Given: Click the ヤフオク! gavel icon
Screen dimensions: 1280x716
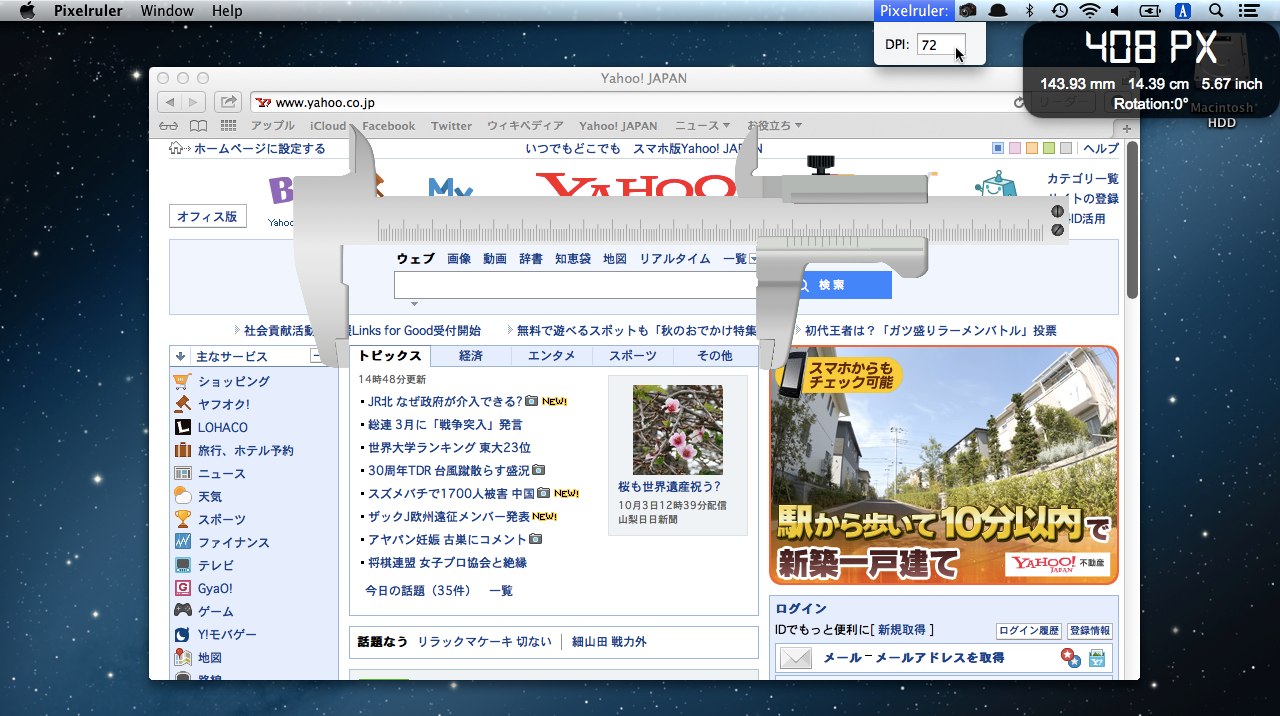Looking at the screenshot, I should tap(182, 404).
